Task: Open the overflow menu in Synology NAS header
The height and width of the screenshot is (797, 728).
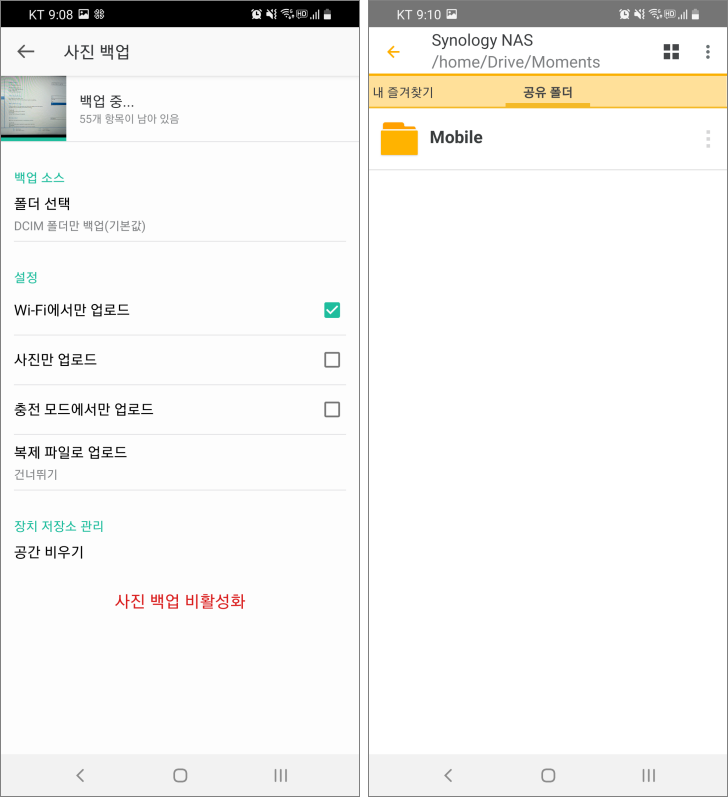Action: (708, 51)
